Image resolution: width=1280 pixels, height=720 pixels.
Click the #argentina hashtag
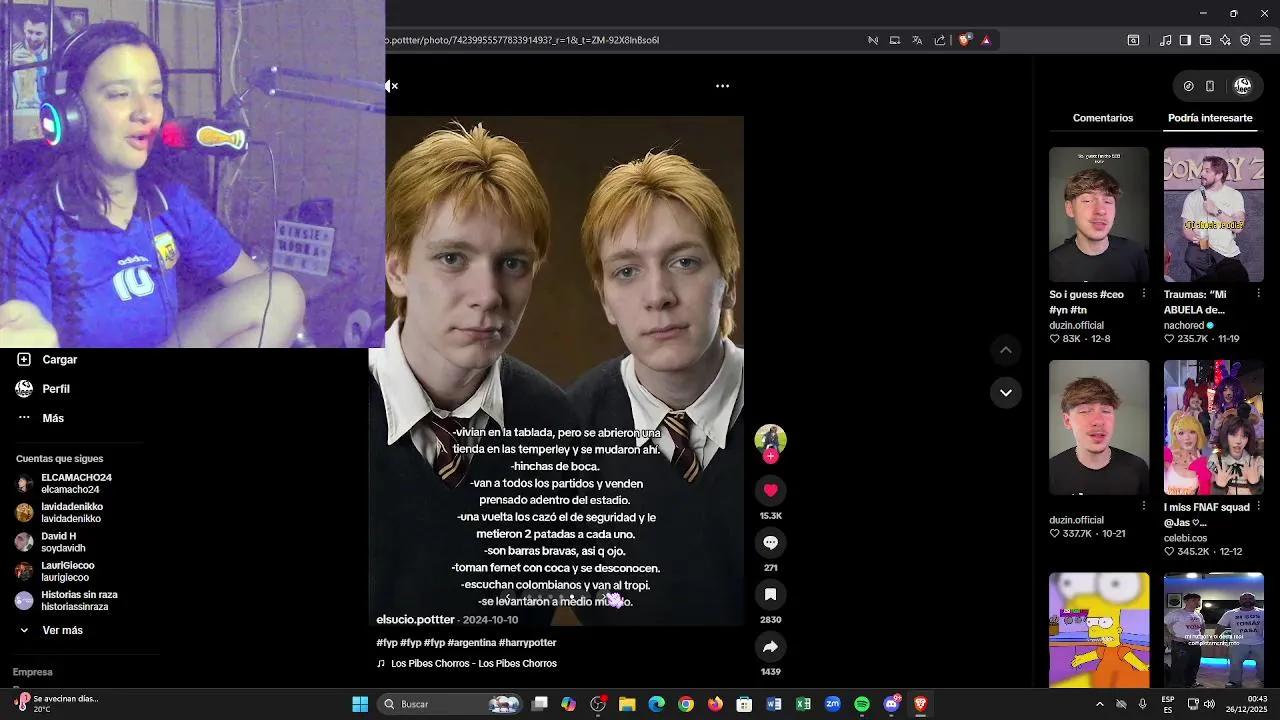[470, 643]
